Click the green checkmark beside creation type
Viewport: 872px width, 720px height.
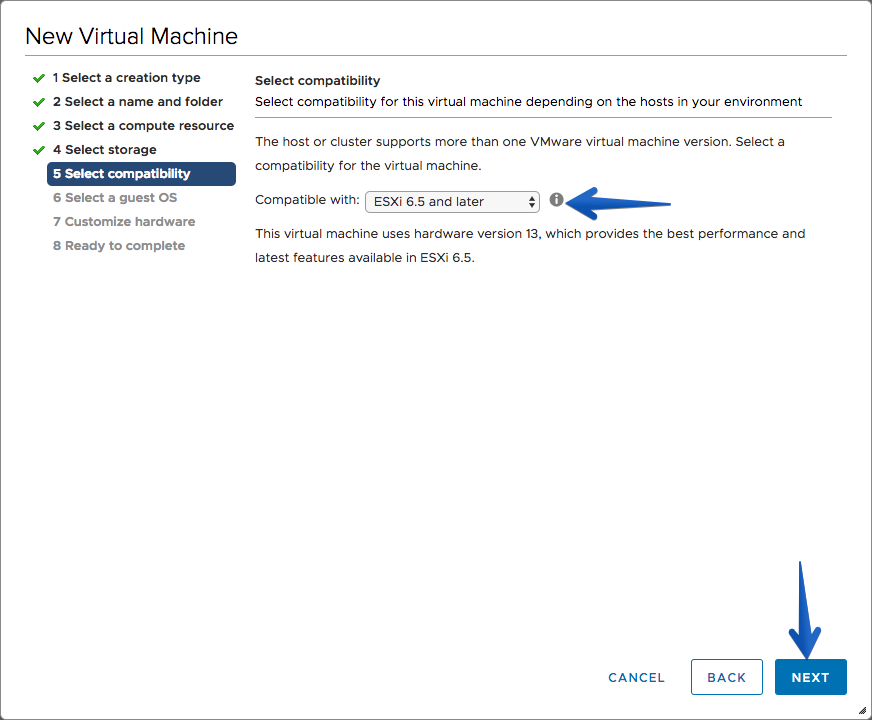(39, 78)
